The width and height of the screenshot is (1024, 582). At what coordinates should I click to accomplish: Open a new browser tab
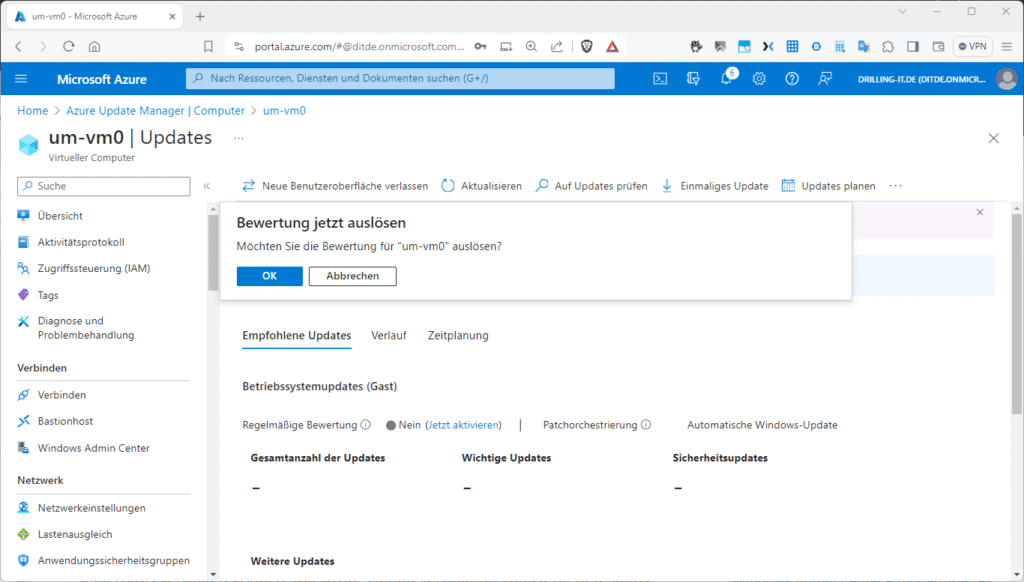coord(200,16)
